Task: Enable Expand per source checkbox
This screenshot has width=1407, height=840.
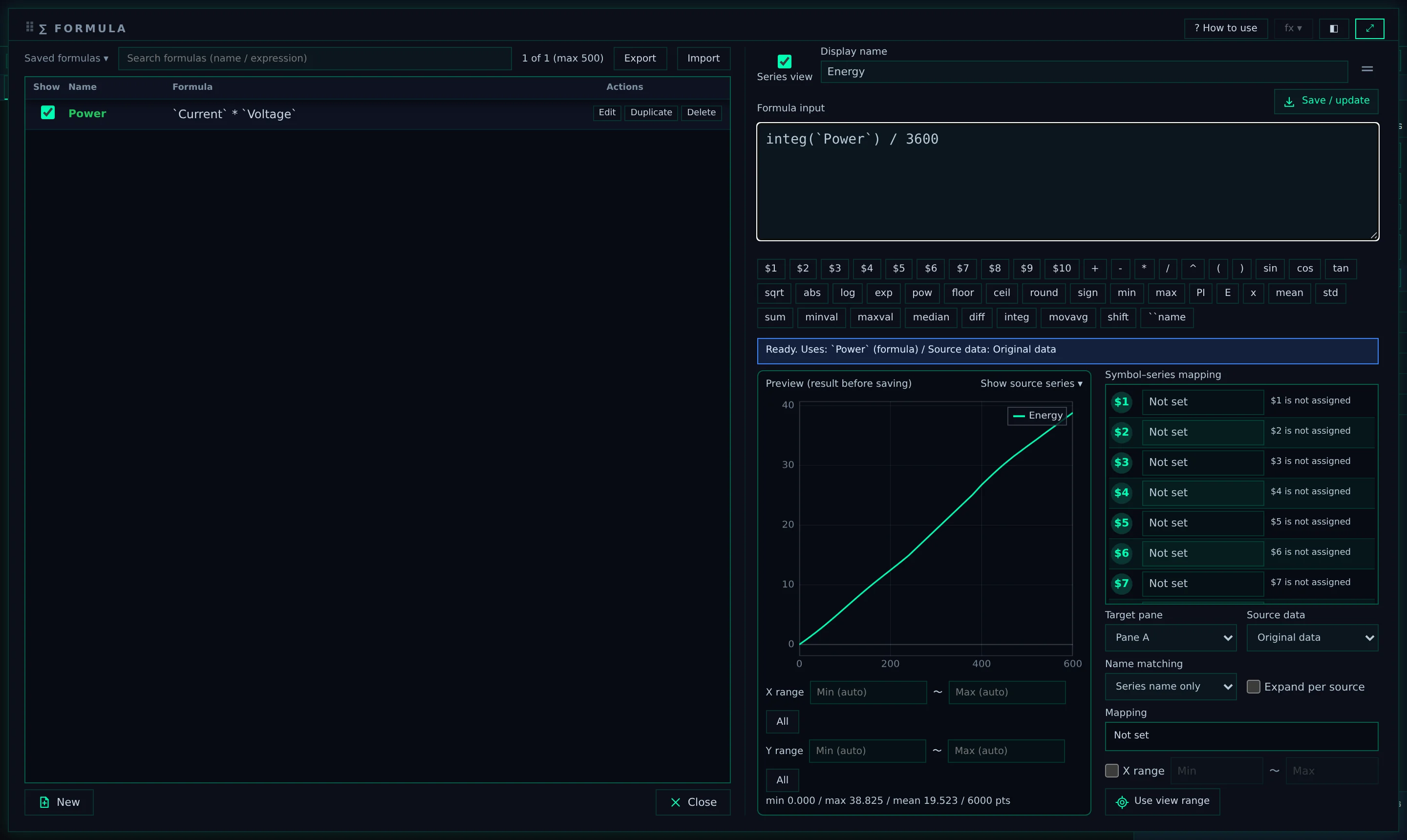Action: click(x=1254, y=687)
